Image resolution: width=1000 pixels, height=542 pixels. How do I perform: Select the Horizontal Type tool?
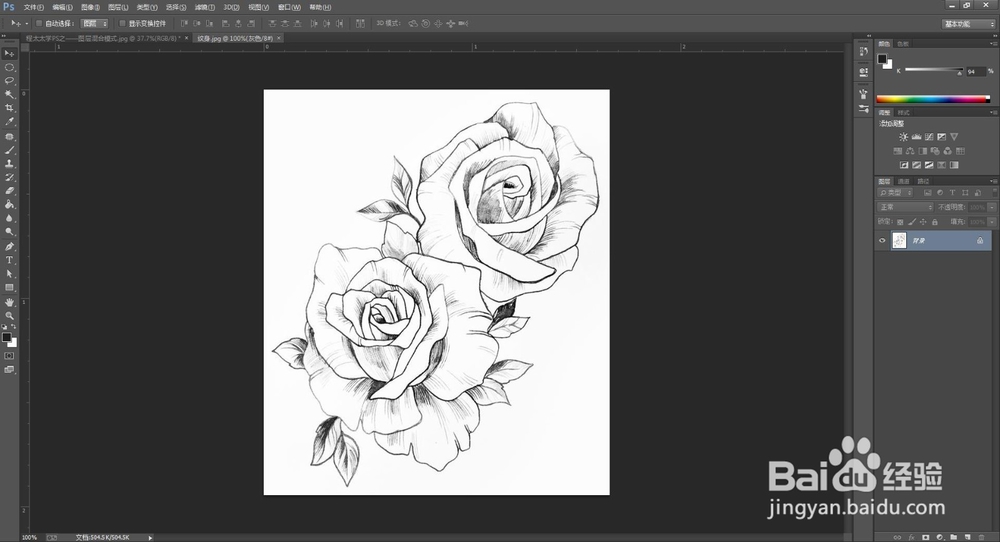9,260
